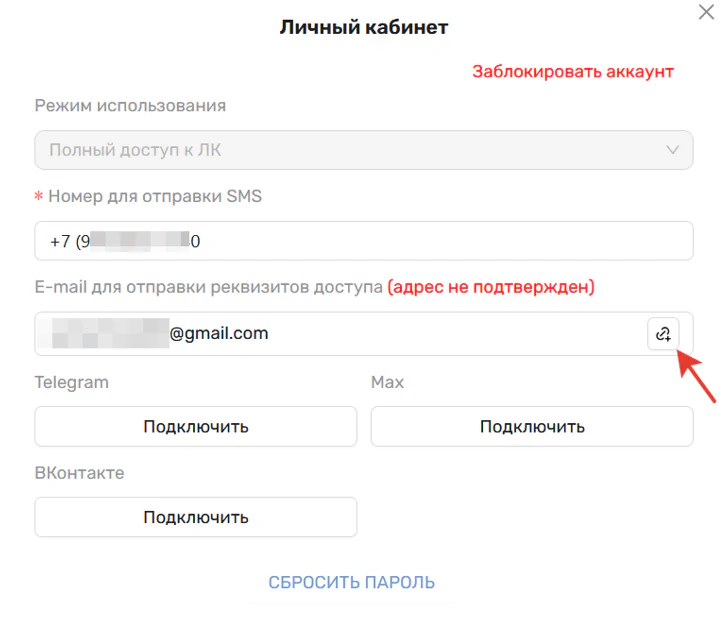Click the Личный кабинет heading
Image resolution: width=719 pixels, height=620 pixels.
pyautogui.click(x=364, y=27)
